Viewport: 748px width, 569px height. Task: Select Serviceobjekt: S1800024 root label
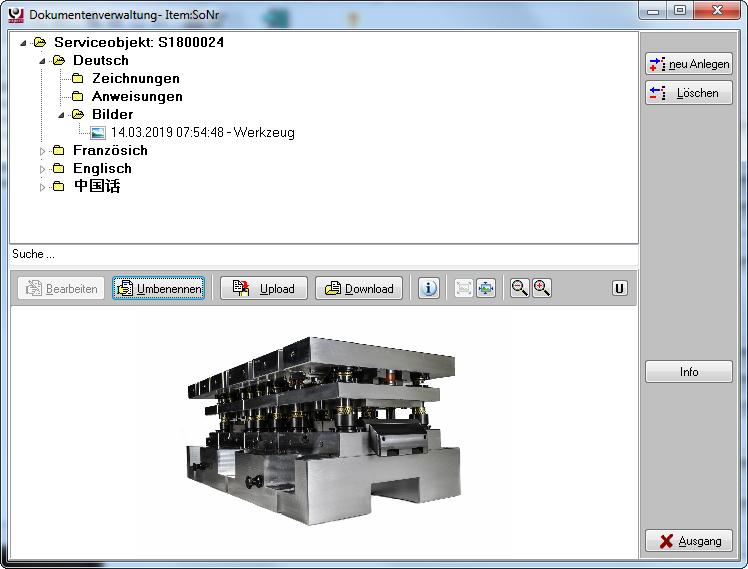(139, 42)
